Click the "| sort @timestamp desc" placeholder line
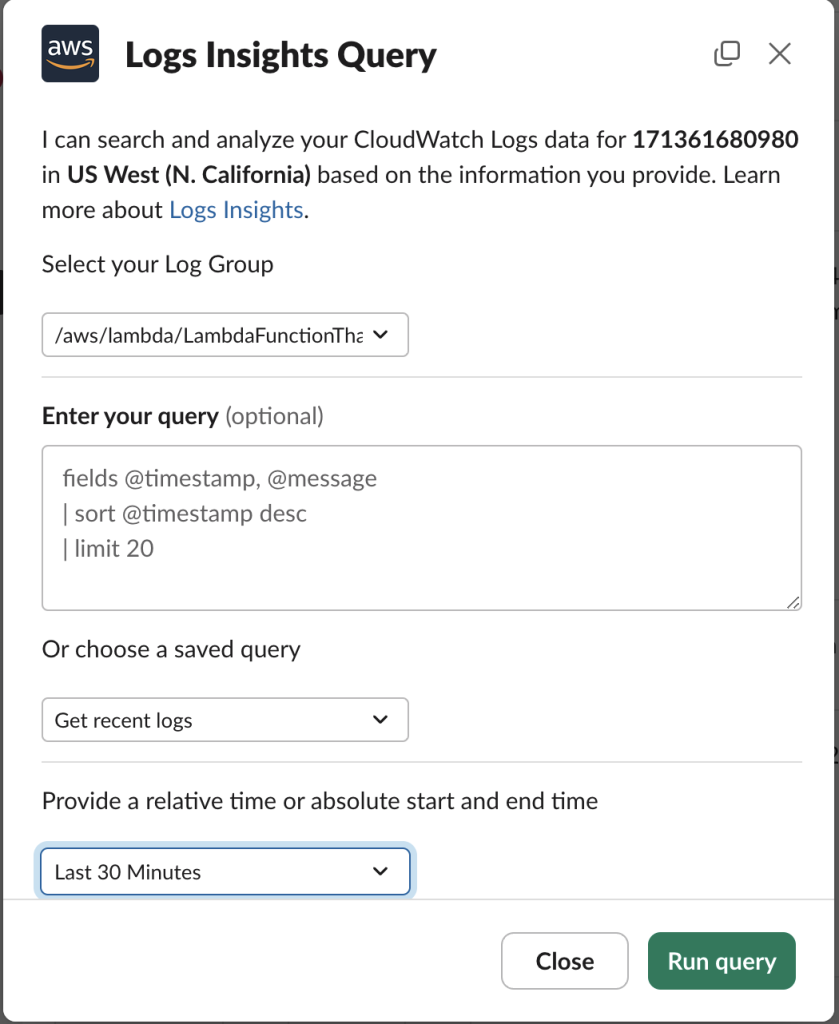Screen dimensions: 839x1024 [x=186, y=513]
